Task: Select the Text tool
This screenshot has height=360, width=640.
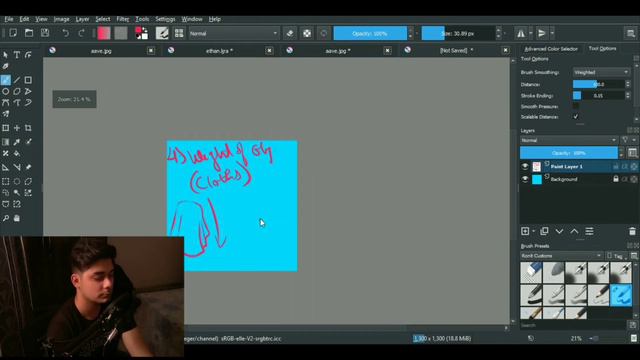Action: (x=17, y=55)
